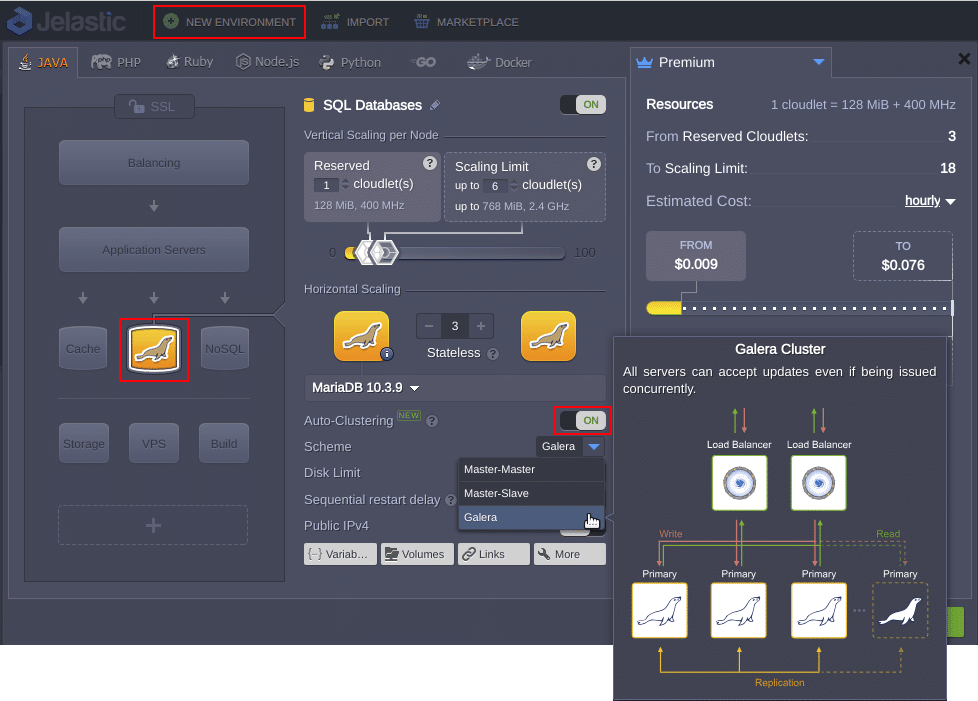The height and width of the screenshot is (701, 978).
Task: Select the Application Servers block
Action: click(154, 249)
